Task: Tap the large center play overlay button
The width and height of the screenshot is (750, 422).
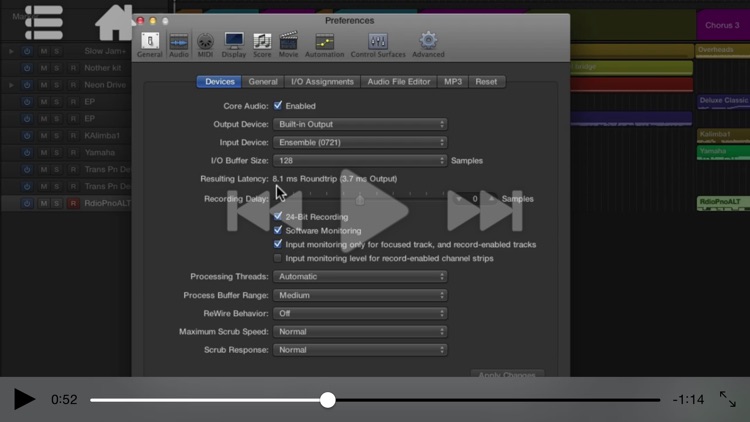Action: click(374, 211)
